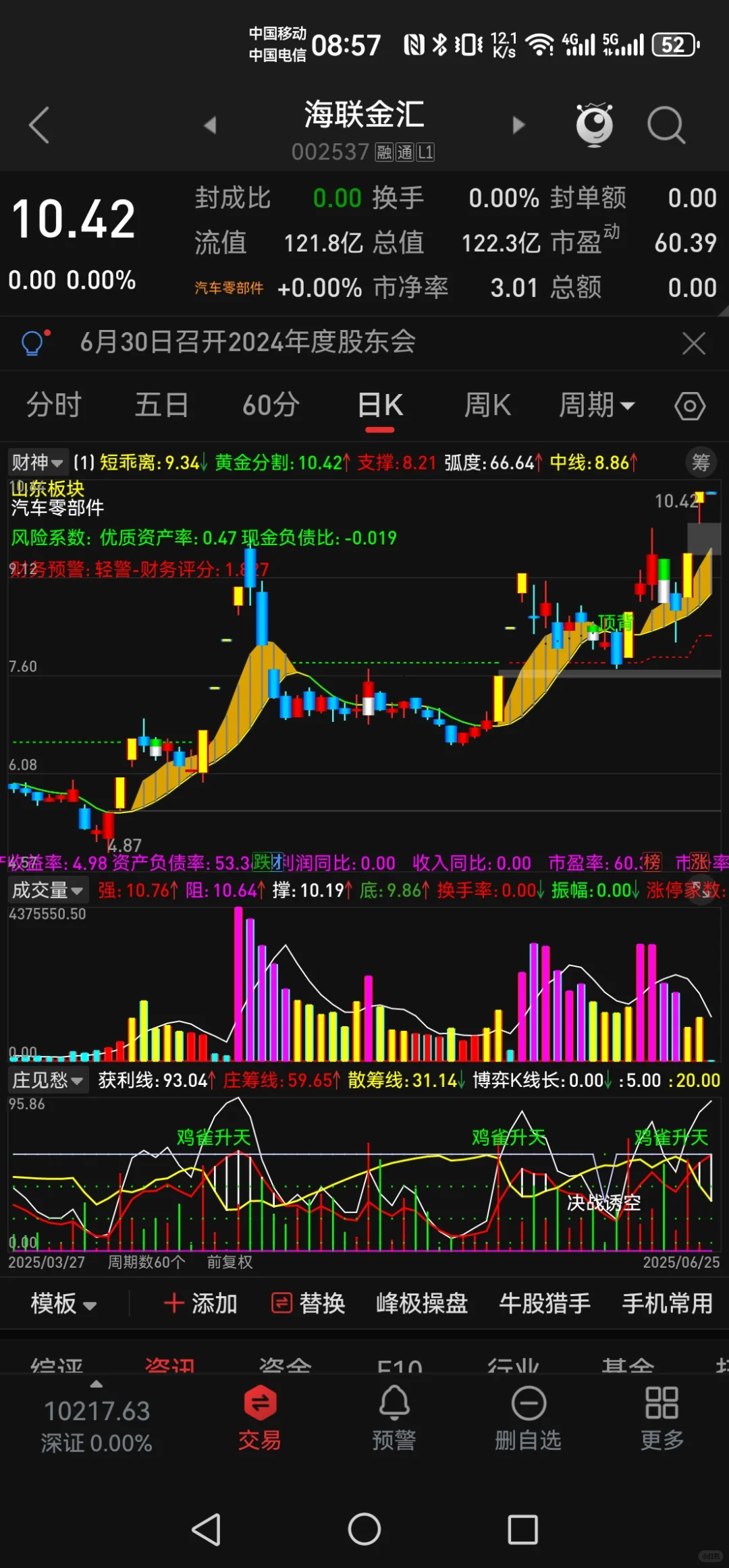Open the 交易 trade icon
The height and width of the screenshot is (1568, 729).
pyautogui.click(x=260, y=1419)
